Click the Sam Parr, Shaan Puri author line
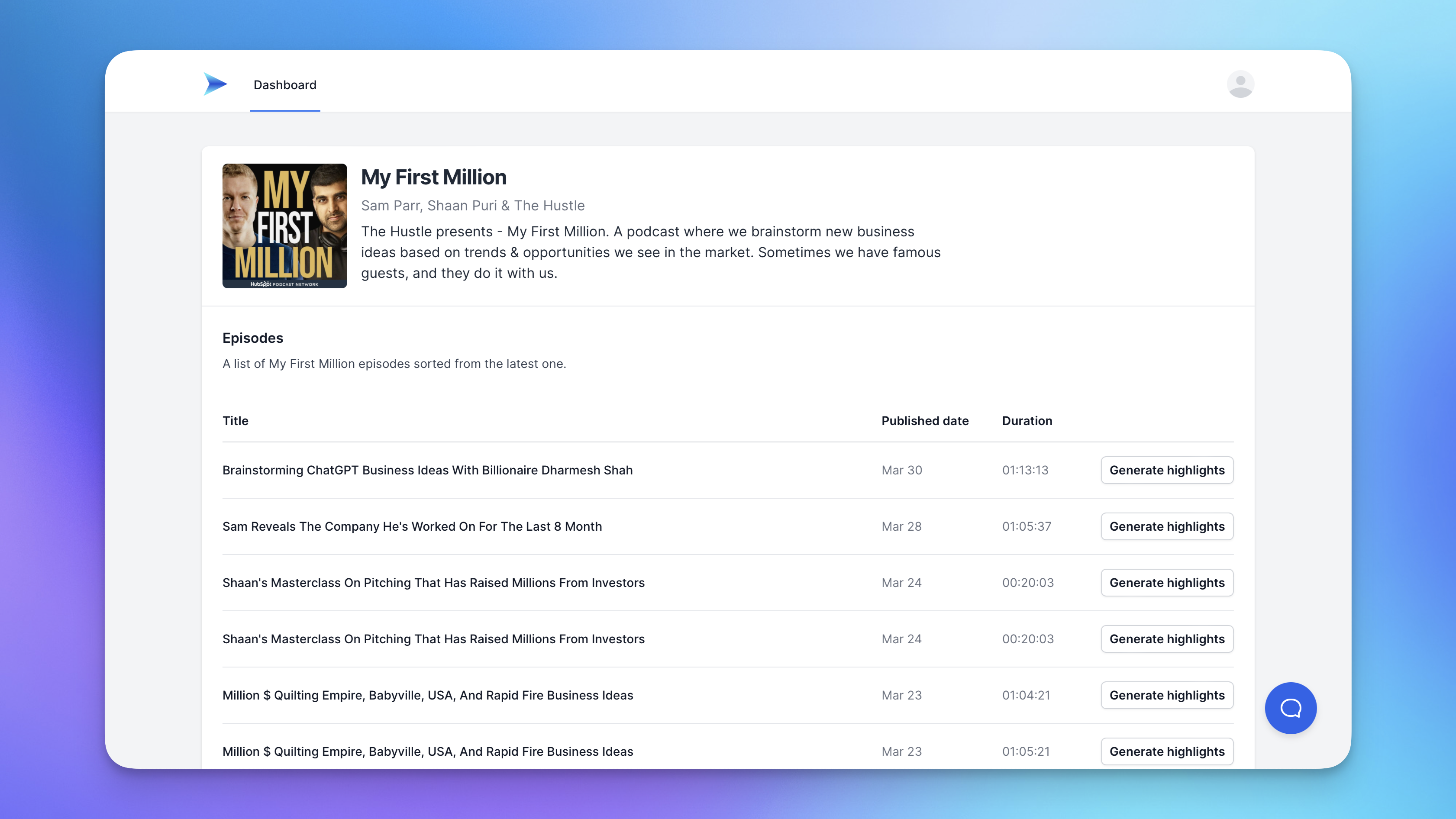 (472, 206)
